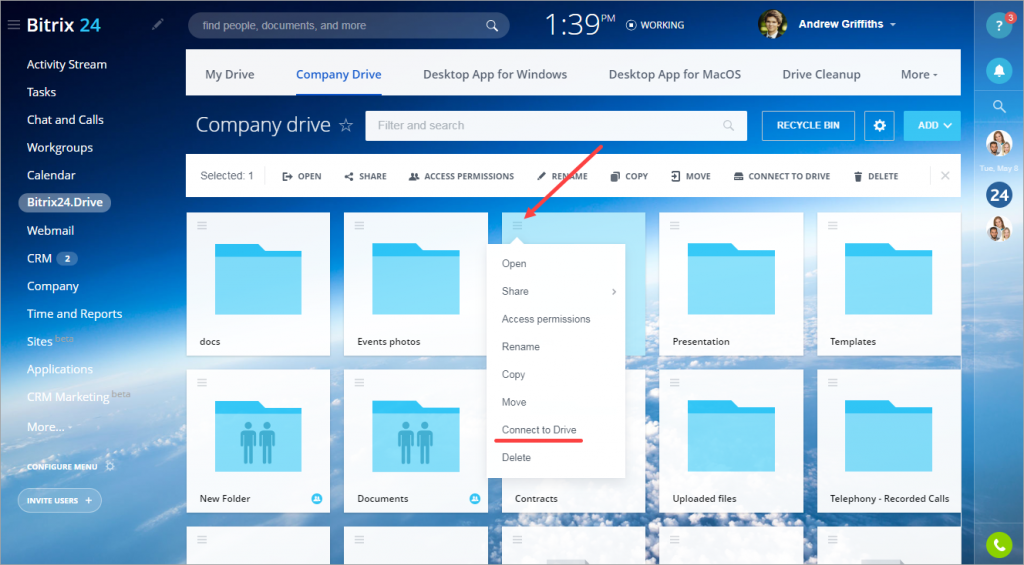
Task: Click the configure menu gear icon
Action: 110,466
